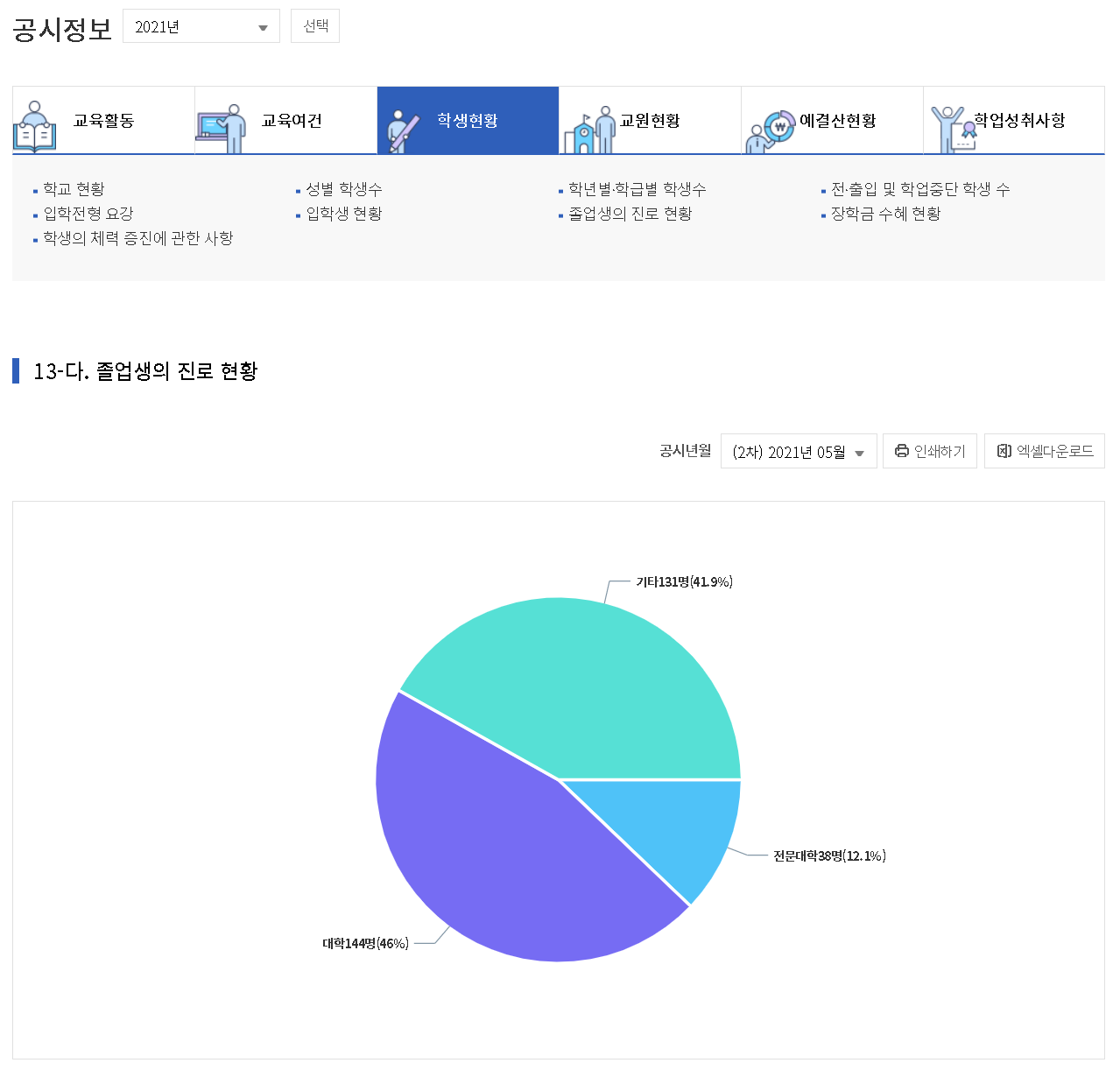Click the 엑셀다운로드 button
1120x1070 pixels.
click(1045, 451)
